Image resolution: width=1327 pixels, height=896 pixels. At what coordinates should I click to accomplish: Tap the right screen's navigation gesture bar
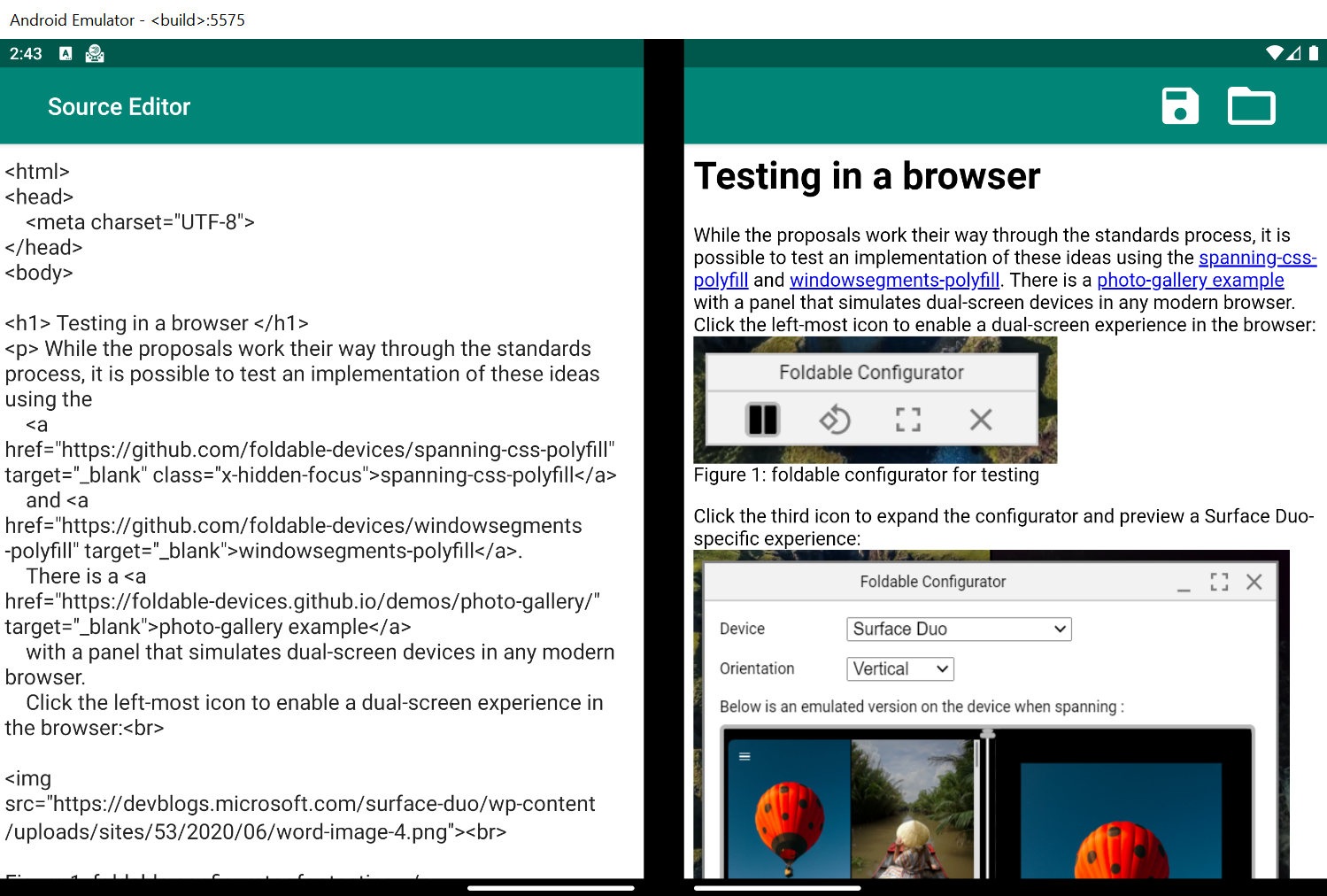tap(777, 887)
